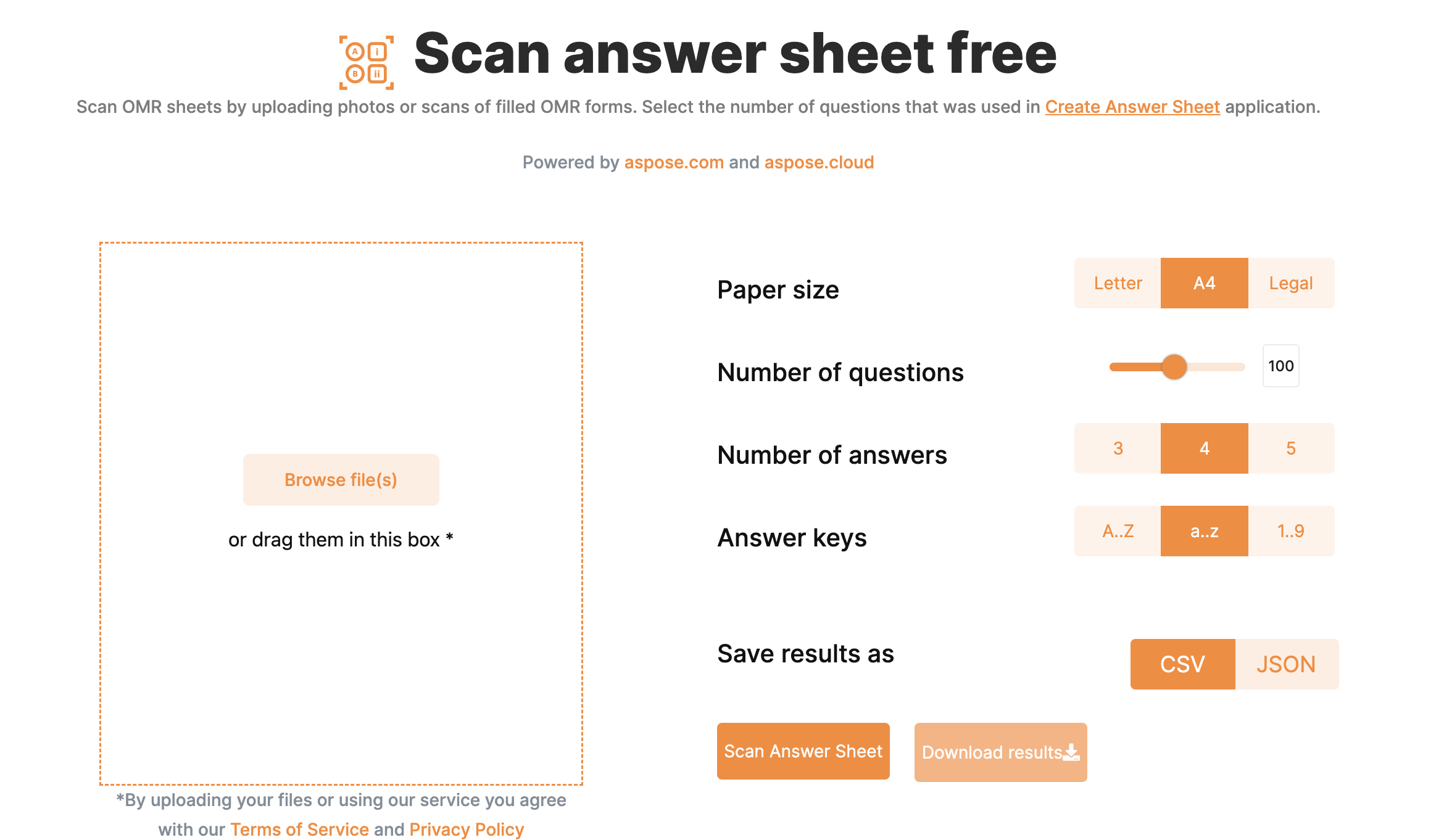Select 4 as number of answers
The image size is (1444, 840).
tap(1204, 448)
